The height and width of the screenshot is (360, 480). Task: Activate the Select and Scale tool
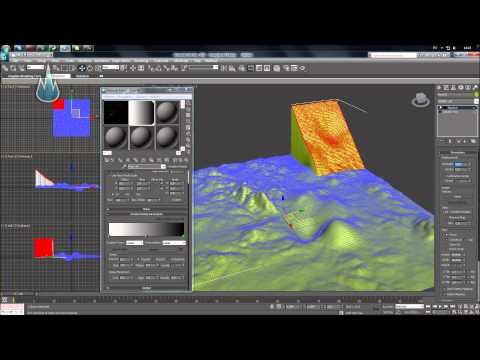pyautogui.click(x=98, y=68)
